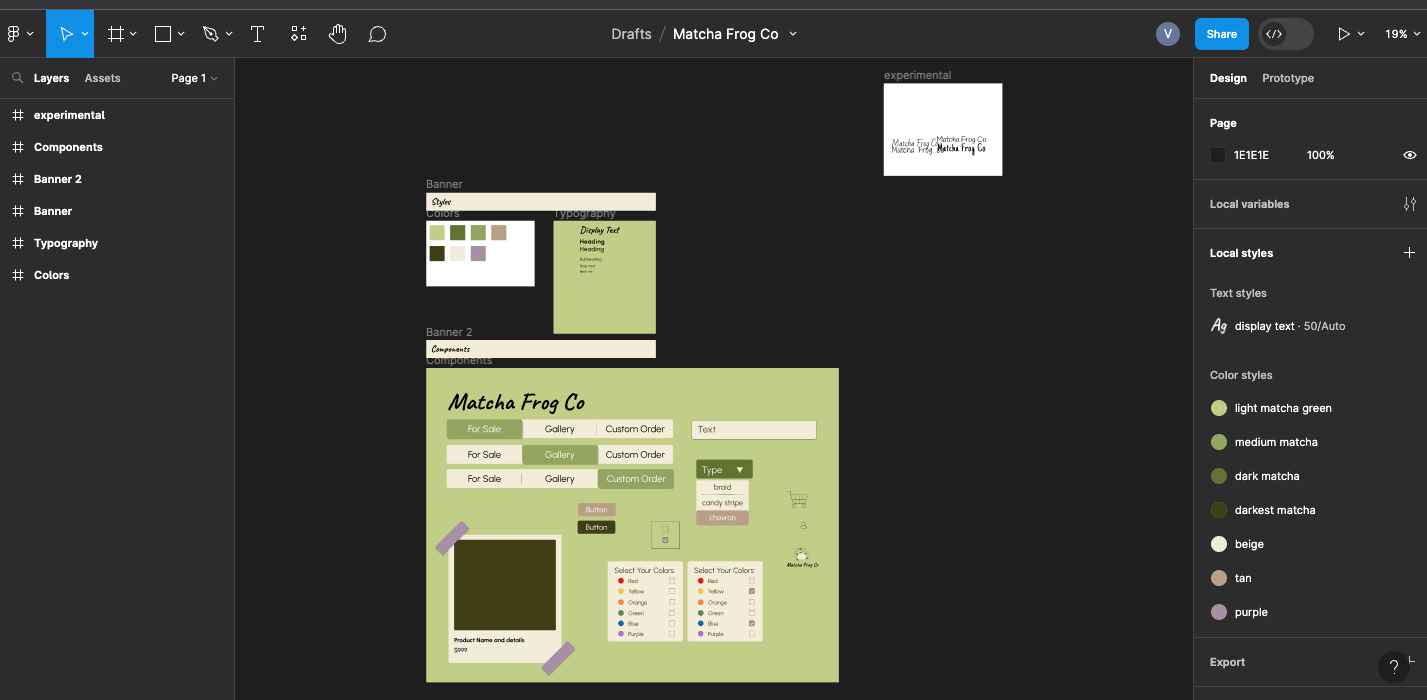Select the Move tool in toolbar

tap(66, 34)
